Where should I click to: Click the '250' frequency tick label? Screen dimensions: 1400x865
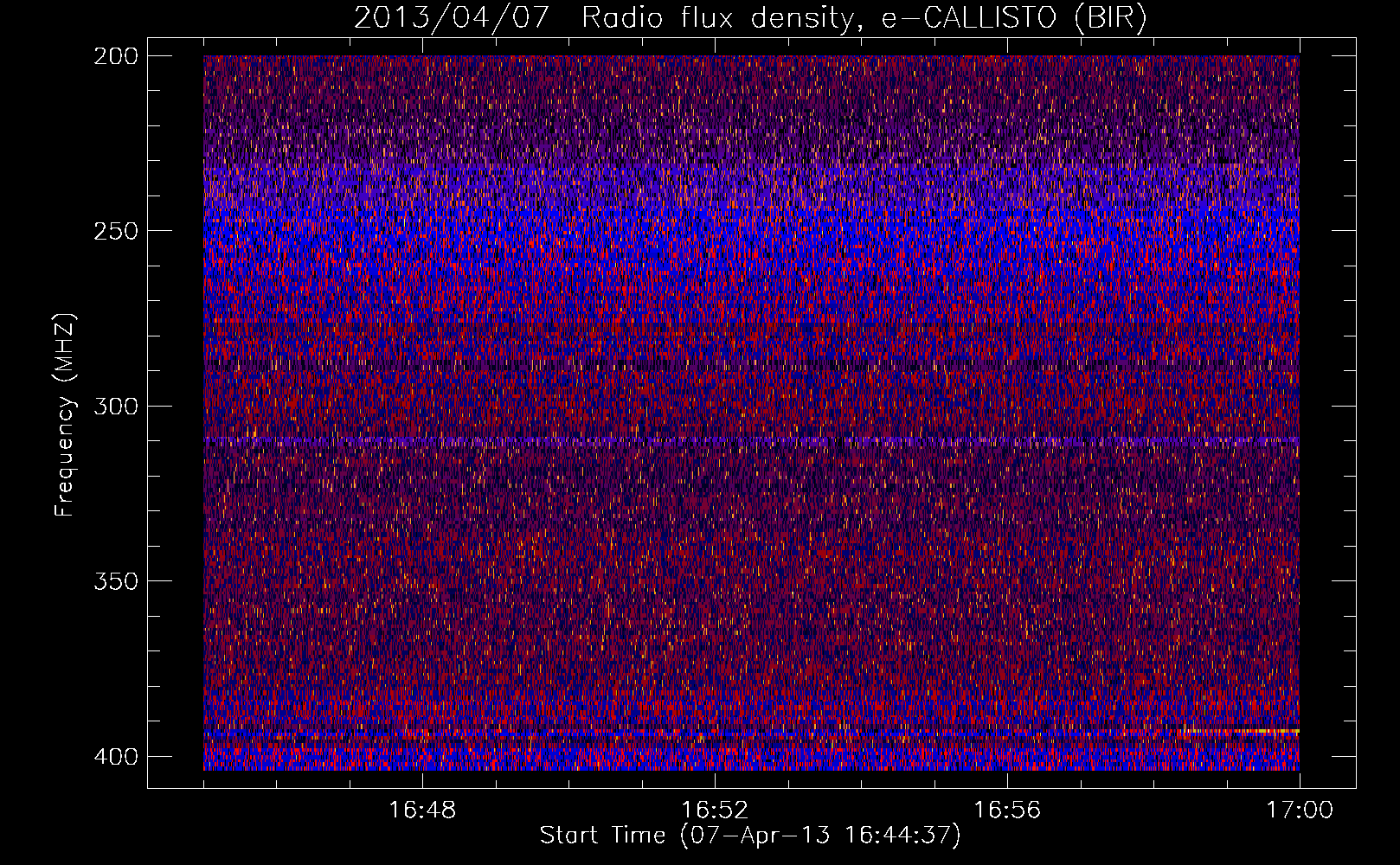(x=116, y=231)
